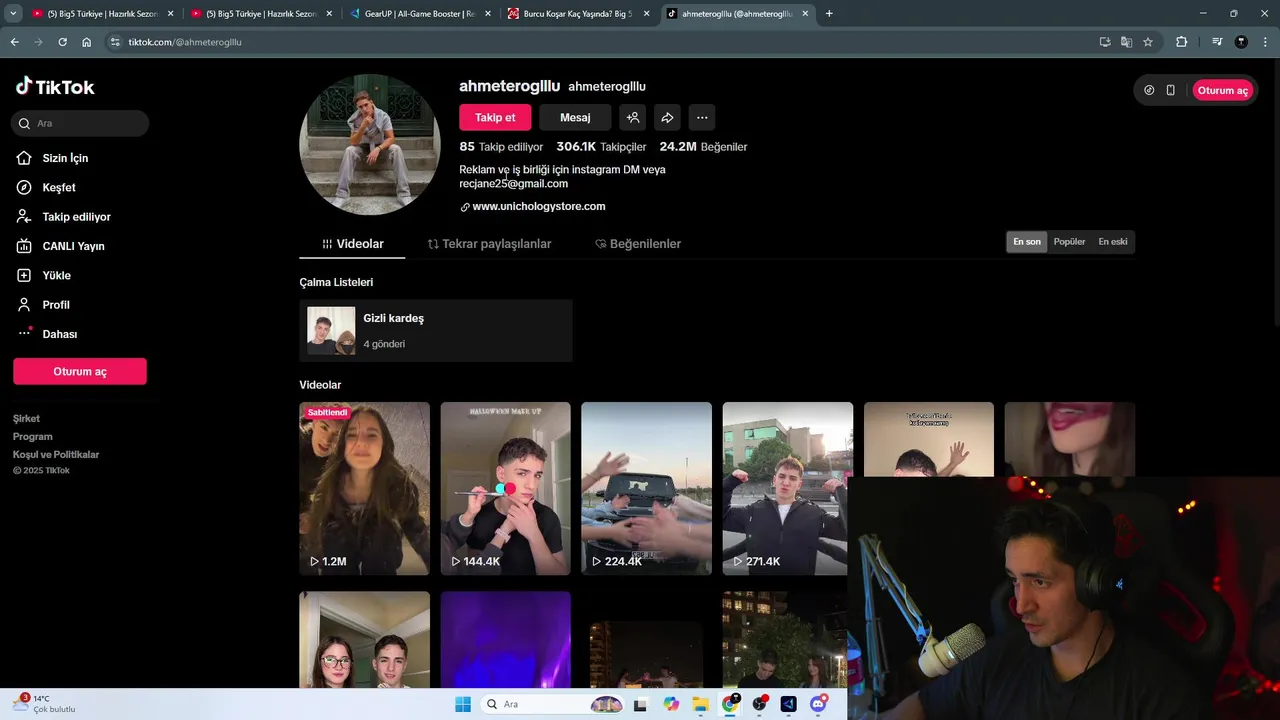Open the Halloween Make Up video
Image resolution: width=1280 pixels, height=720 pixels.
506,488
